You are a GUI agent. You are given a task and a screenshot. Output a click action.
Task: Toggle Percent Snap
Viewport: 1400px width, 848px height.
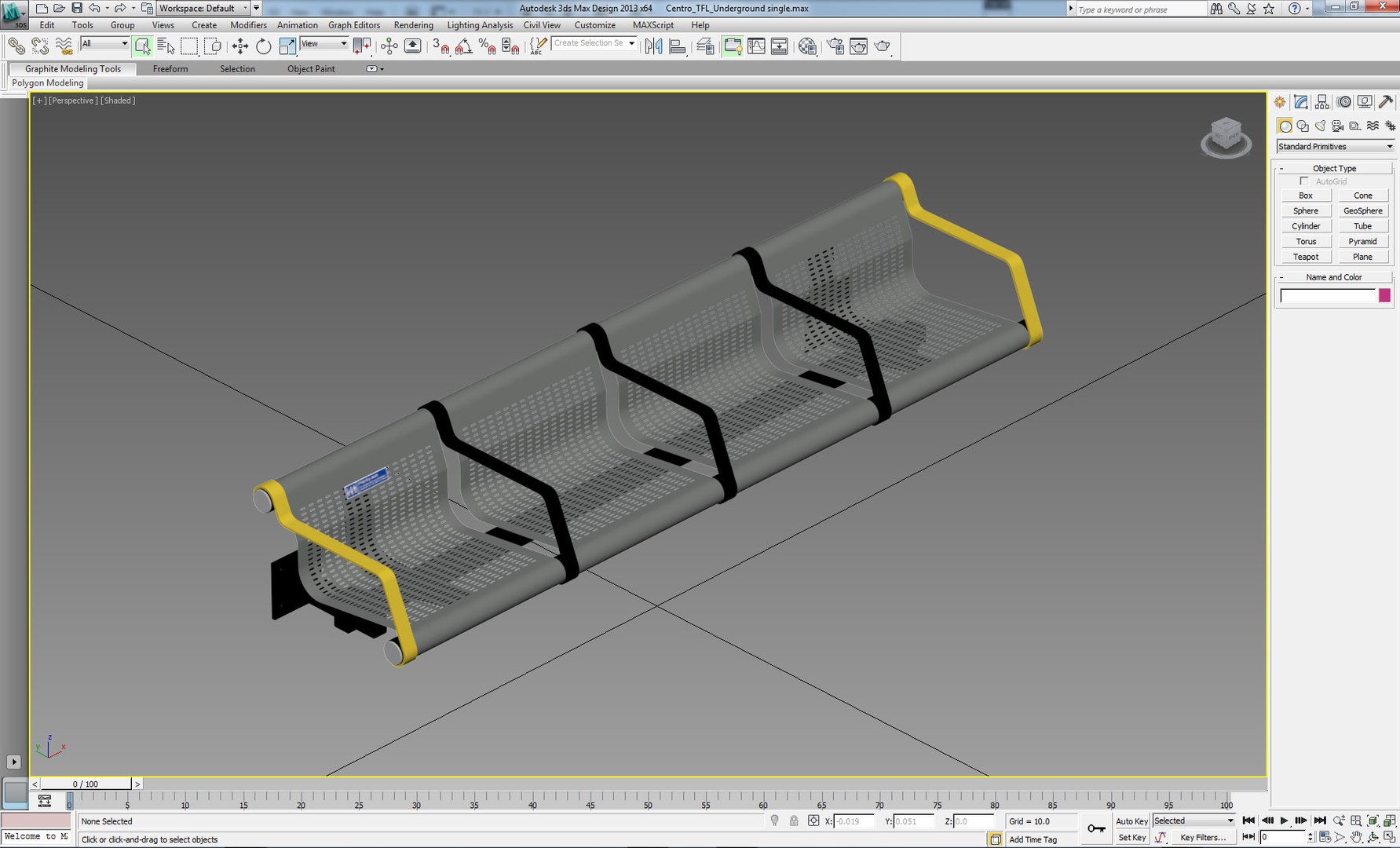[487, 46]
